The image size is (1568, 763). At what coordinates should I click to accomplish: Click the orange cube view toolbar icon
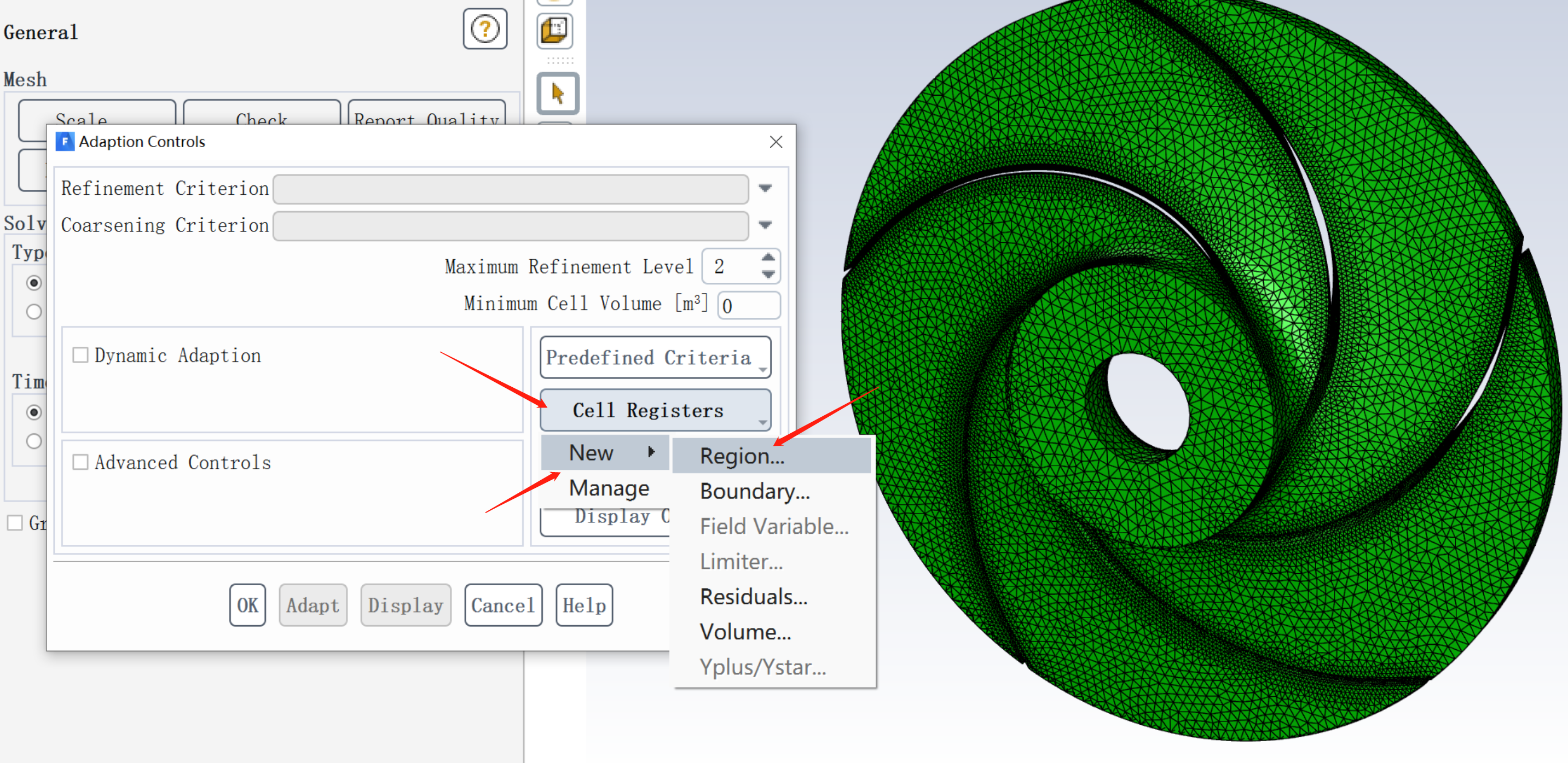click(x=554, y=31)
